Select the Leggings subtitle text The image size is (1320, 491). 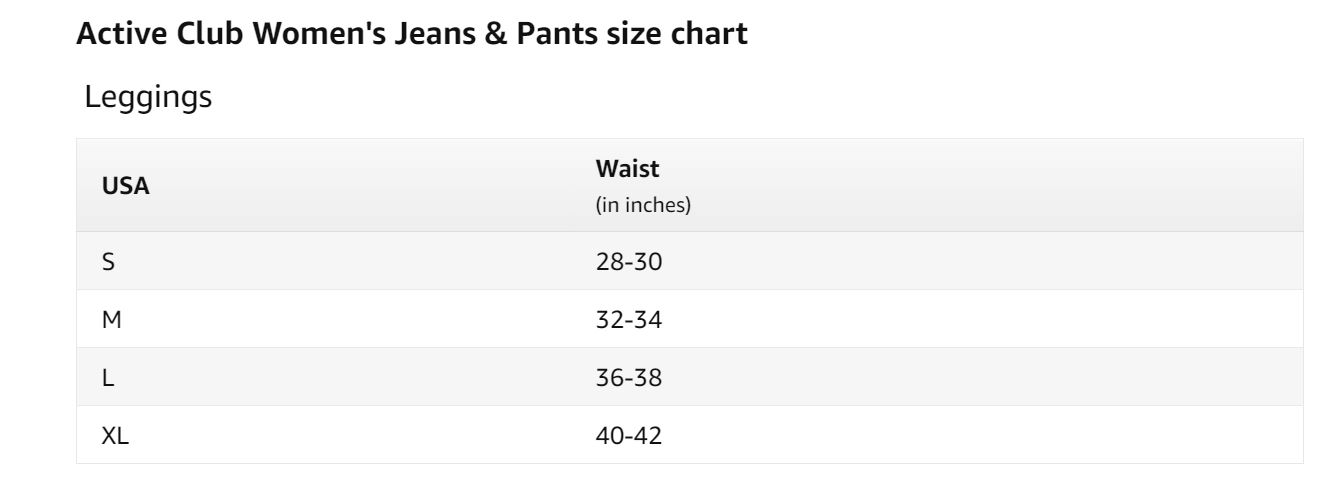pyautogui.click(x=147, y=98)
